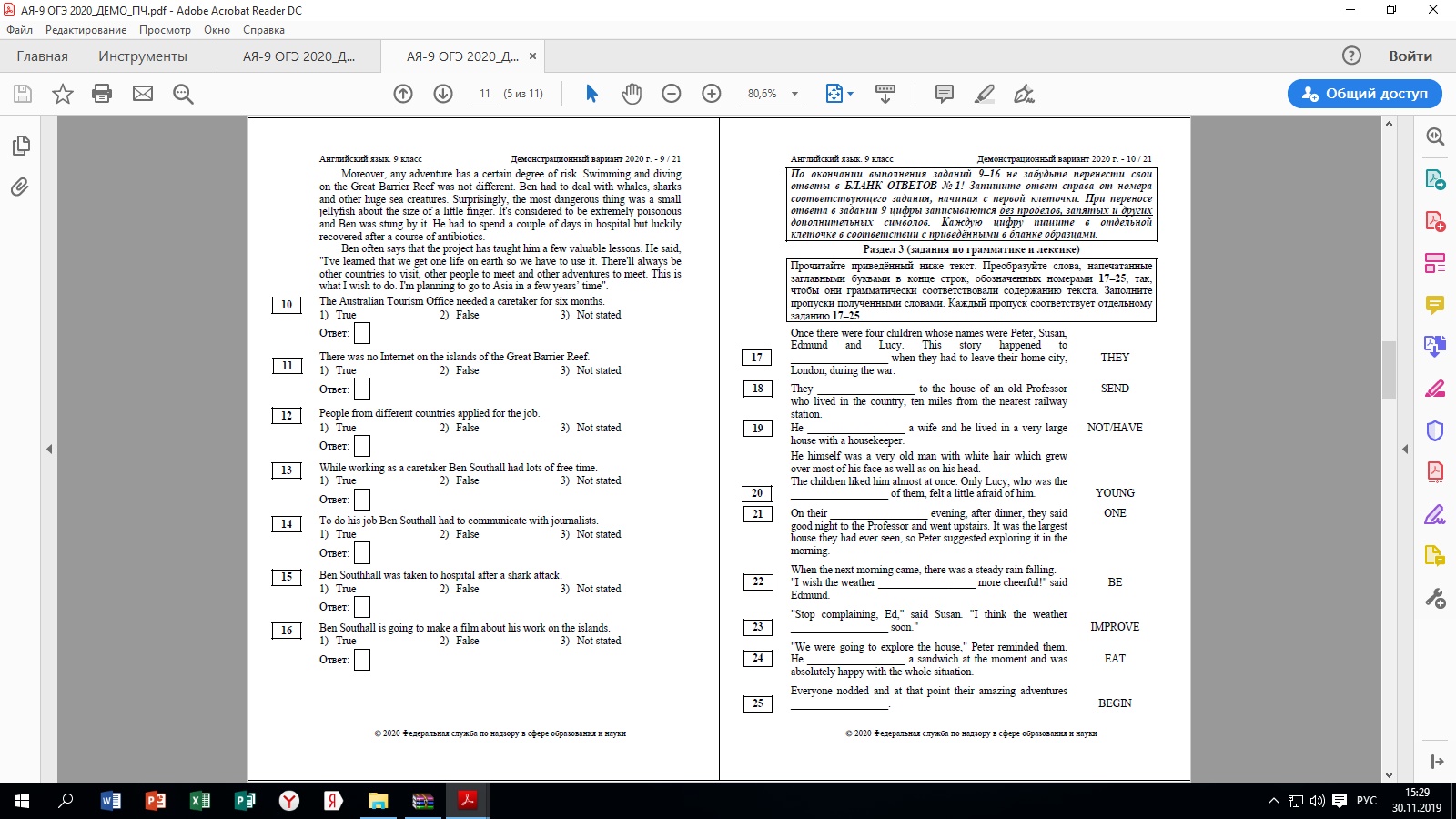
Task: Select the Hand pan tool
Action: (x=632, y=94)
